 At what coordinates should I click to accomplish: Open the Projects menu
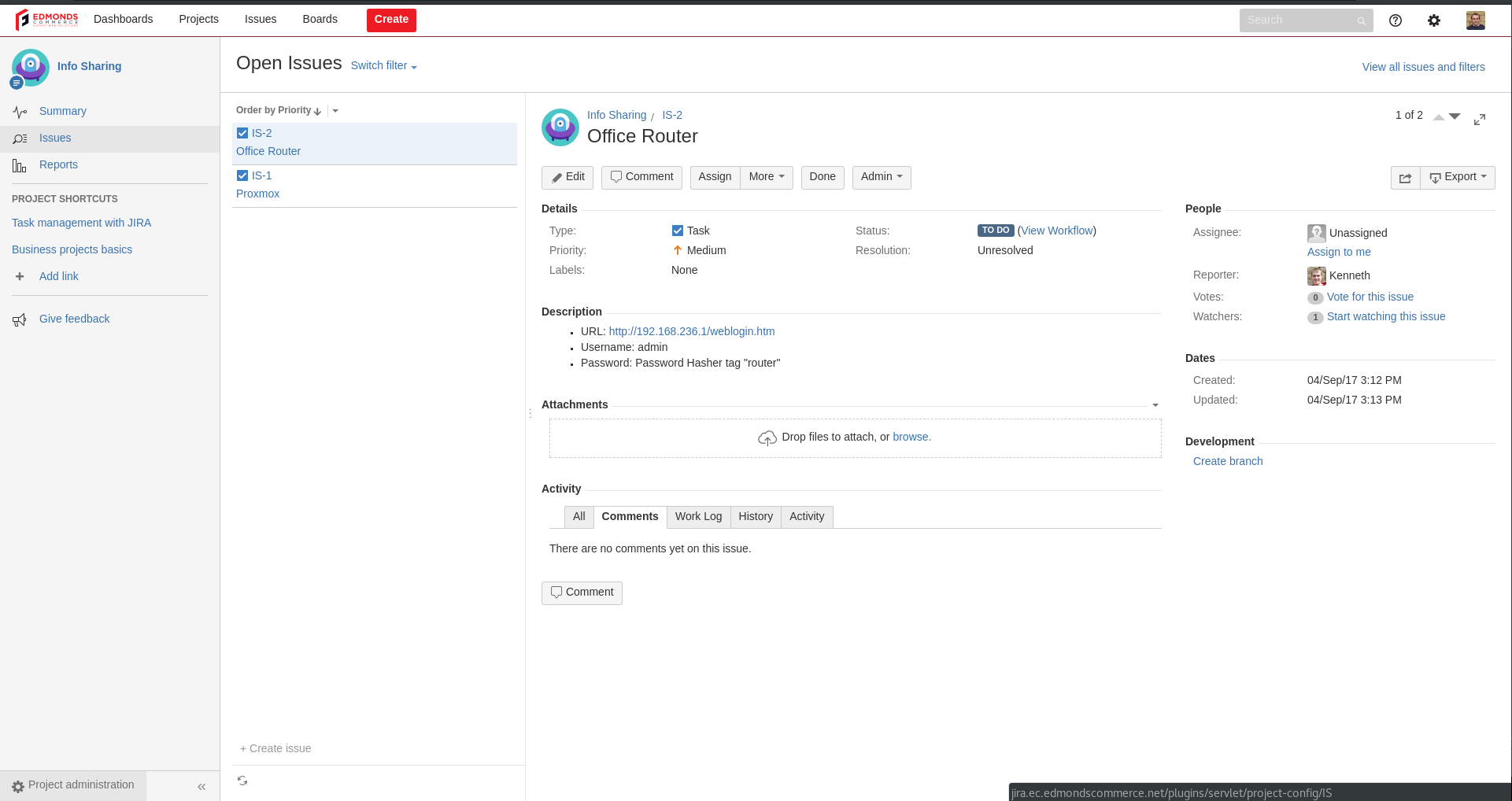point(198,19)
